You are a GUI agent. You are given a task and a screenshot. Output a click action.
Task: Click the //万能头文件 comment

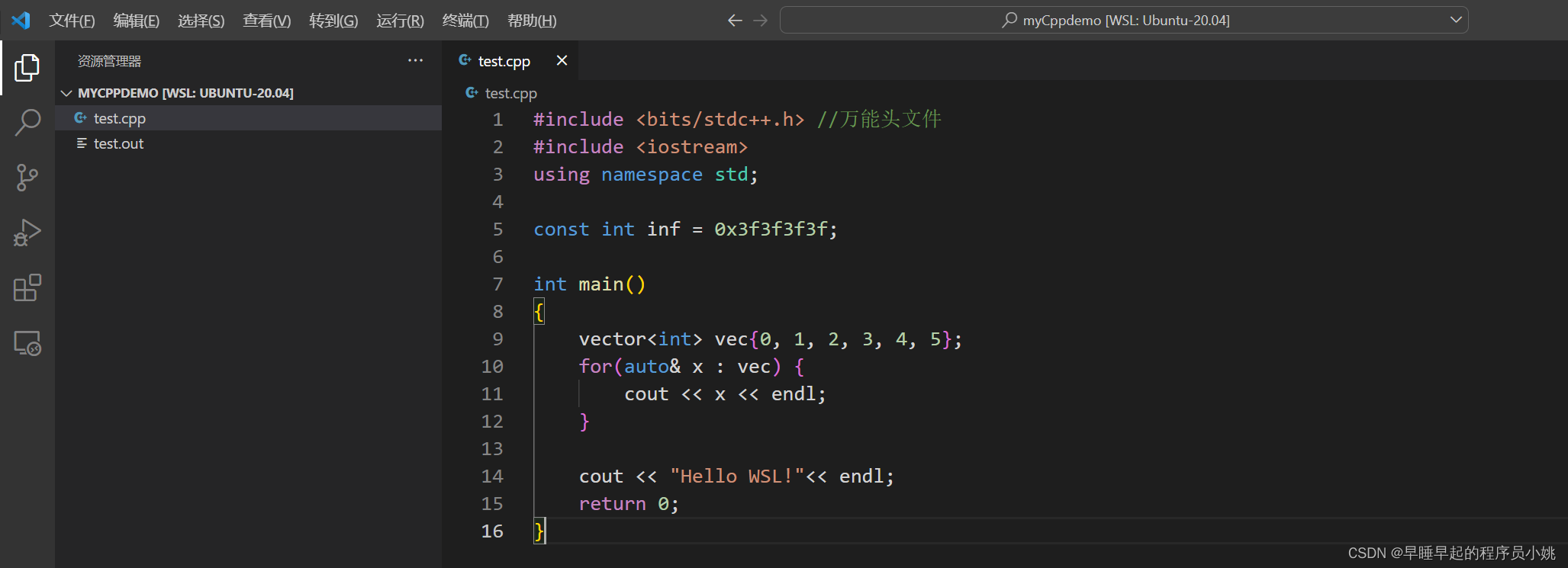pyautogui.click(x=879, y=120)
